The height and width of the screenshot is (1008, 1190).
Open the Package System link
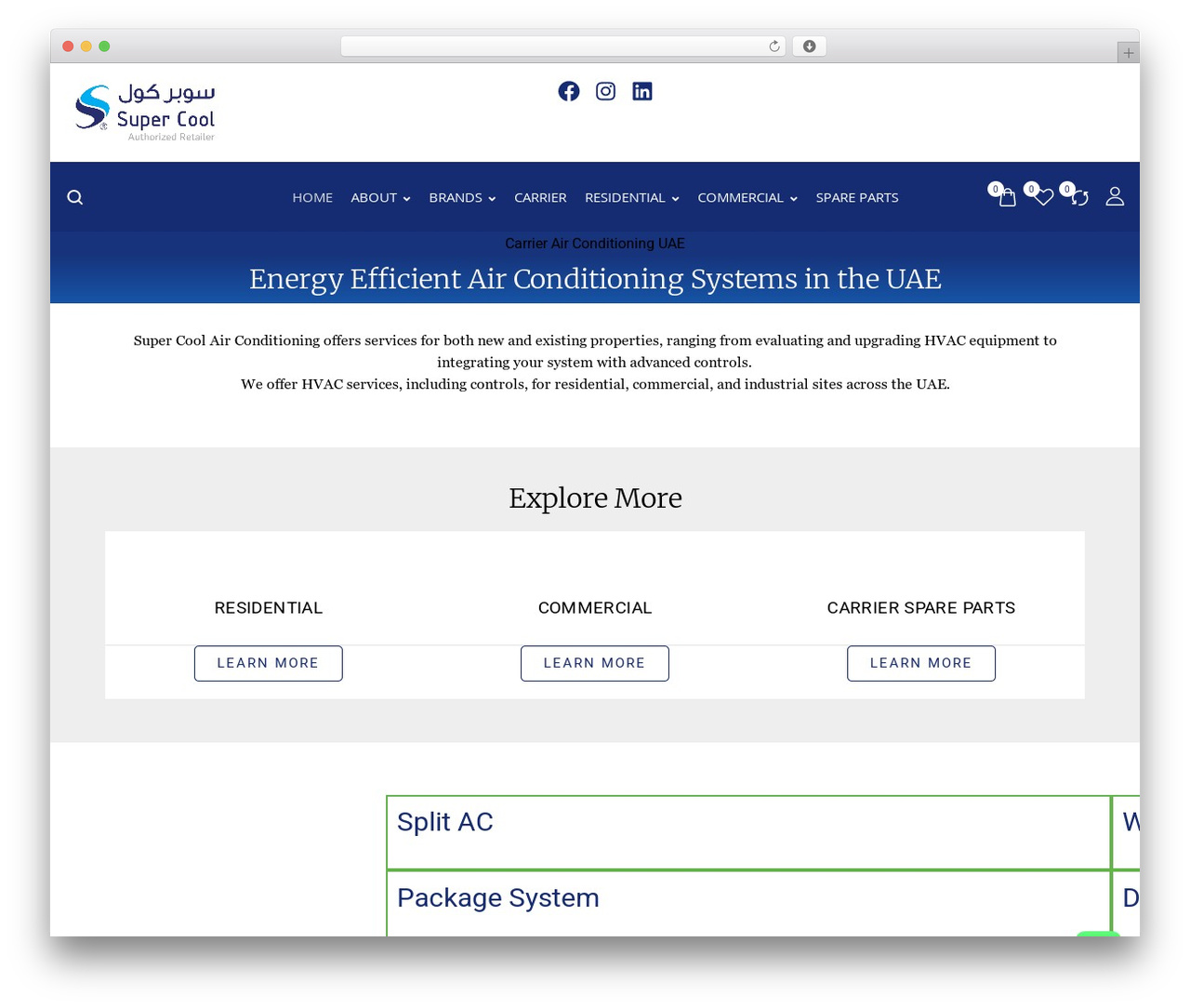pyautogui.click(x=497, y=898)
